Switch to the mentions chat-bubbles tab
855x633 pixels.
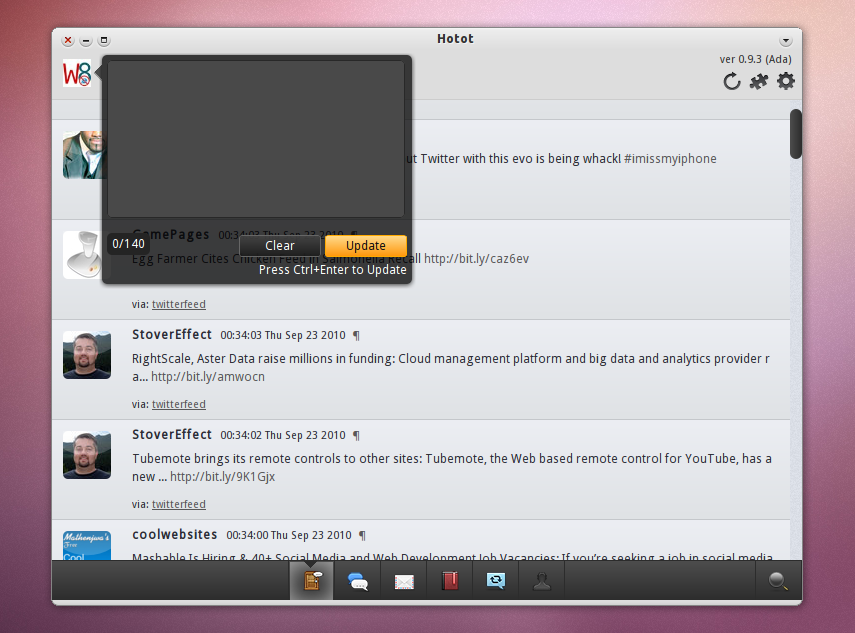pyautogui.click(x=358, y=581)
